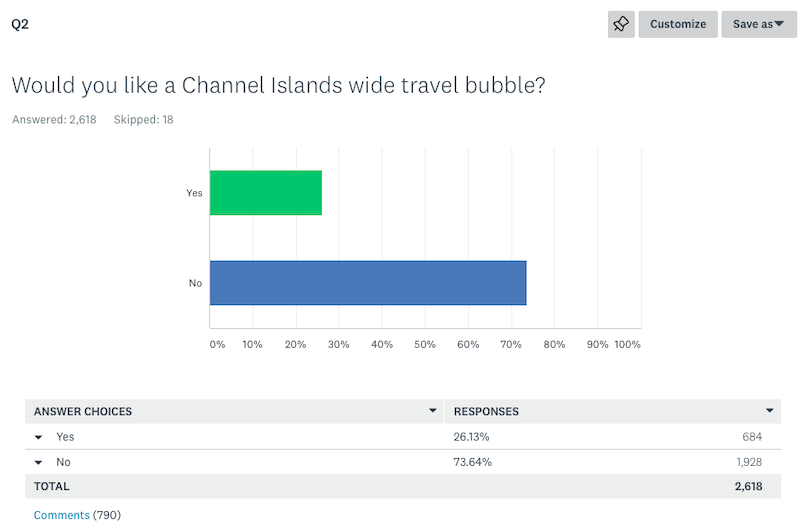Screen dimensions: 800x529
Task: Open the Comments link
Action: (x=61, y=515)
